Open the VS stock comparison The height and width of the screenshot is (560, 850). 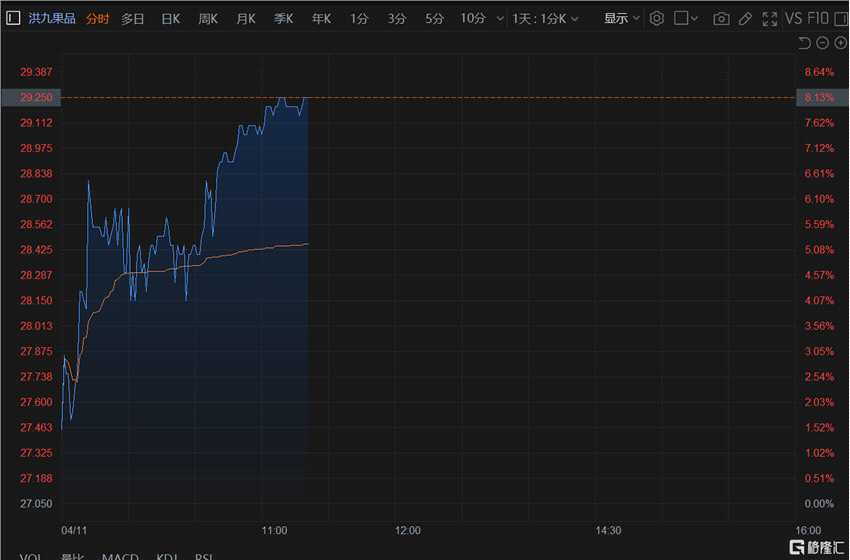(x=793, y=18)
